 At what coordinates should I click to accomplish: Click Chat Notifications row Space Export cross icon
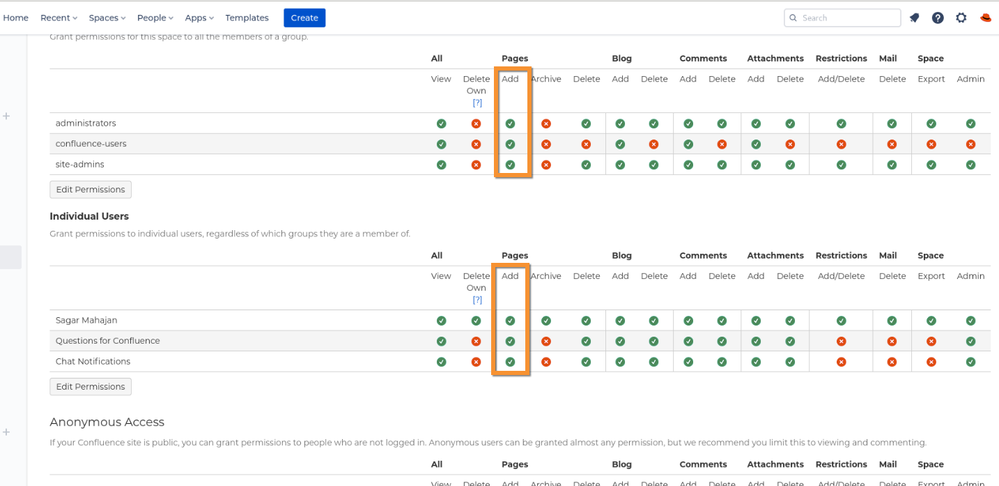coord(931,362)
